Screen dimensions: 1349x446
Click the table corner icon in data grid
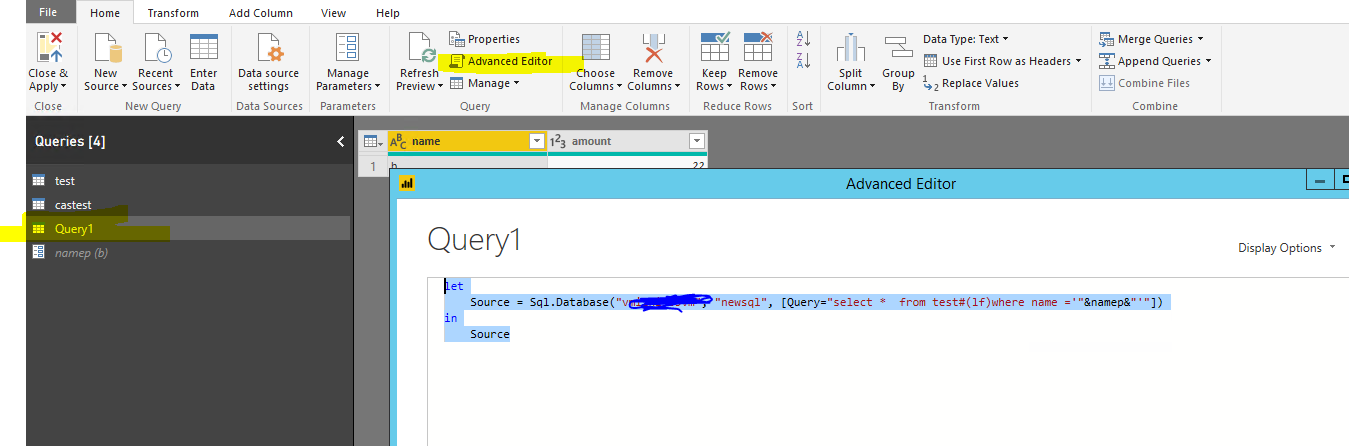[x=371, y=142]
